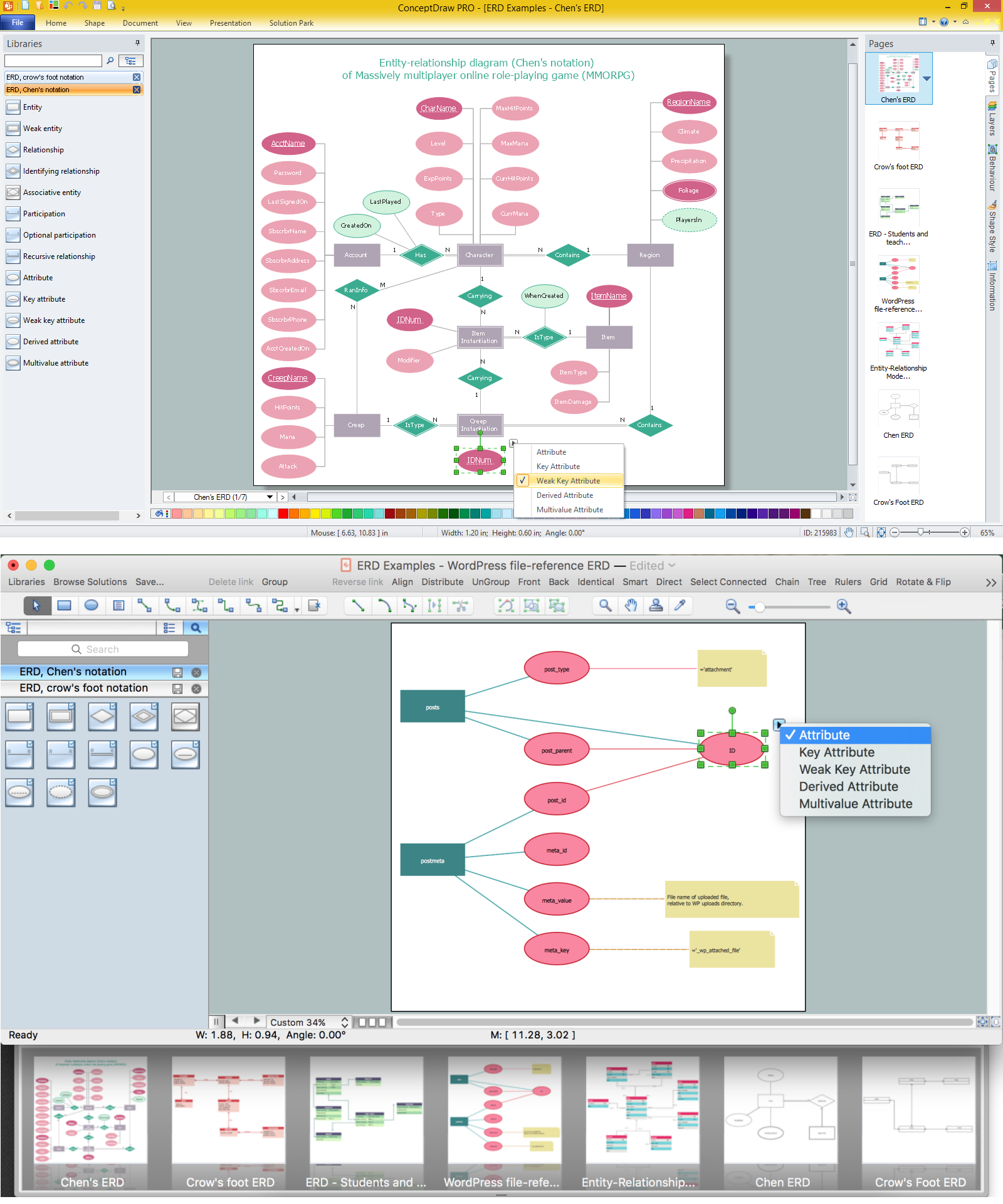Image resolution: width=1003 pixels, height=1204 pixels.
Task: Select the text box tool
Action: (x=119, y=606)
